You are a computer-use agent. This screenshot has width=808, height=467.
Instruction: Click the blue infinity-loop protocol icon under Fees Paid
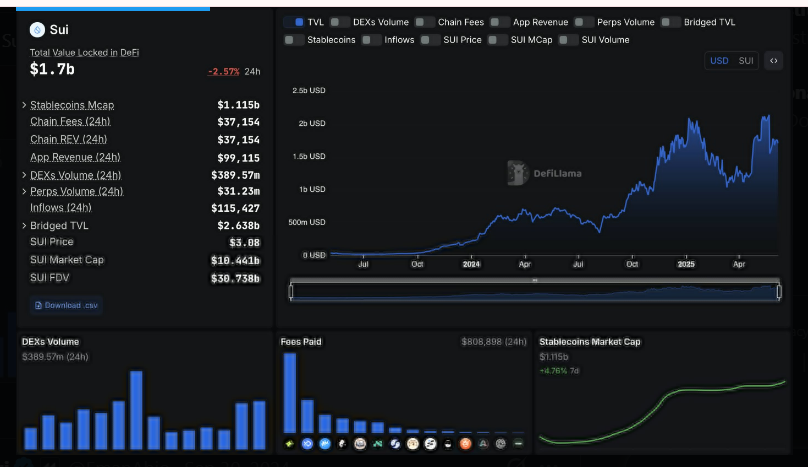307,443
